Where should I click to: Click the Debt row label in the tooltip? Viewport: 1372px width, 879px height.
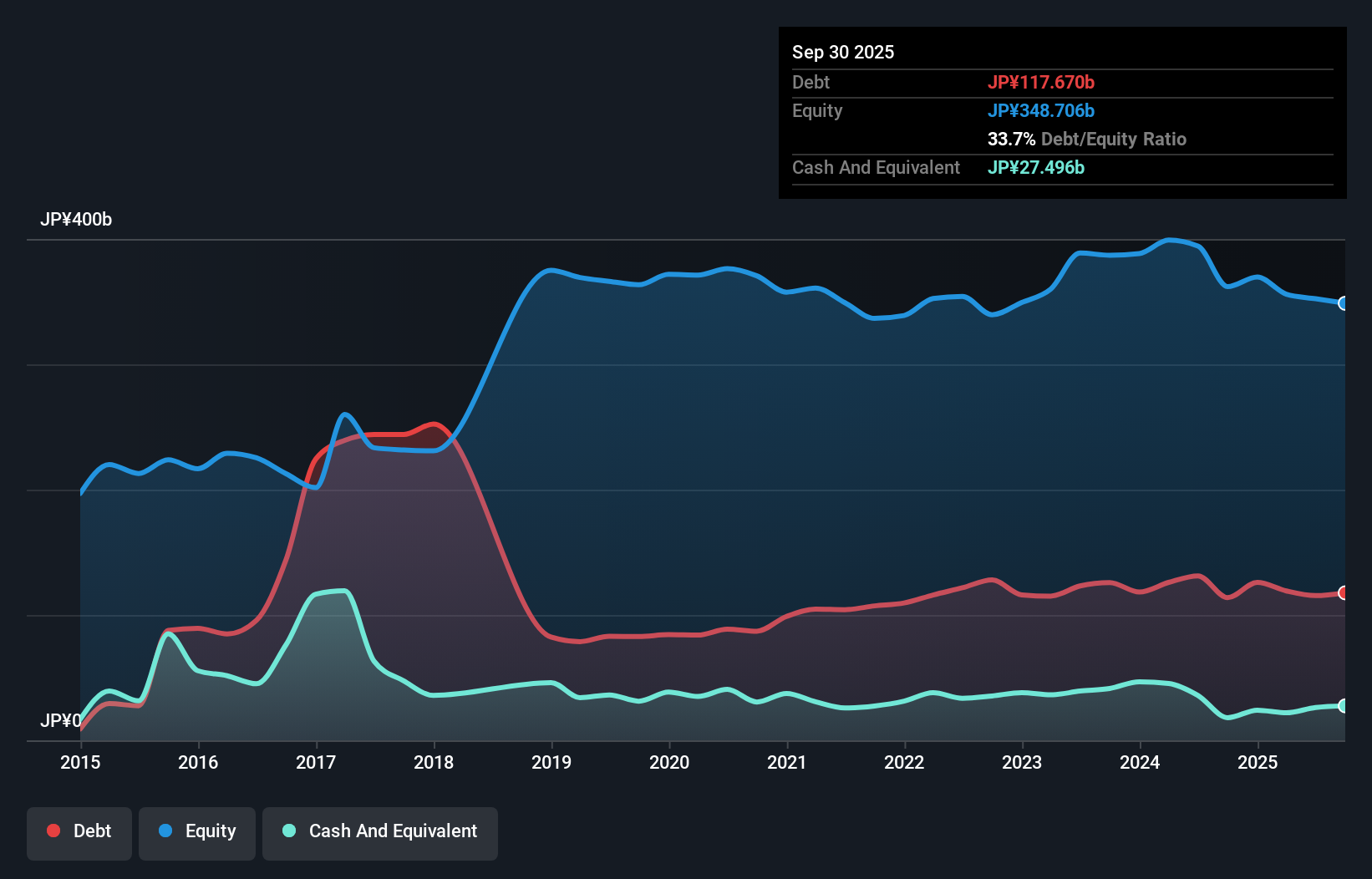click(810, 82)
